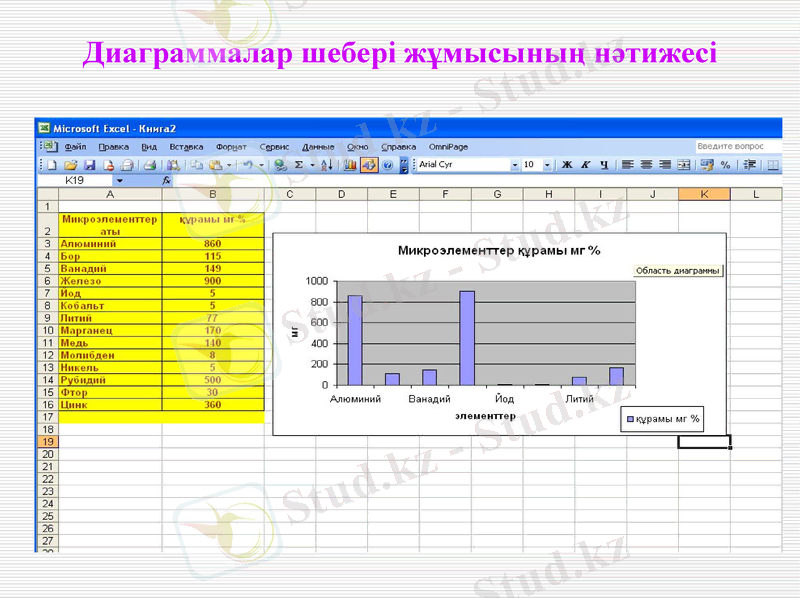Select the Sort Ascending icon
Image resolution: width=800 pixels, height=598 pixels.
[x=326, y=165]
